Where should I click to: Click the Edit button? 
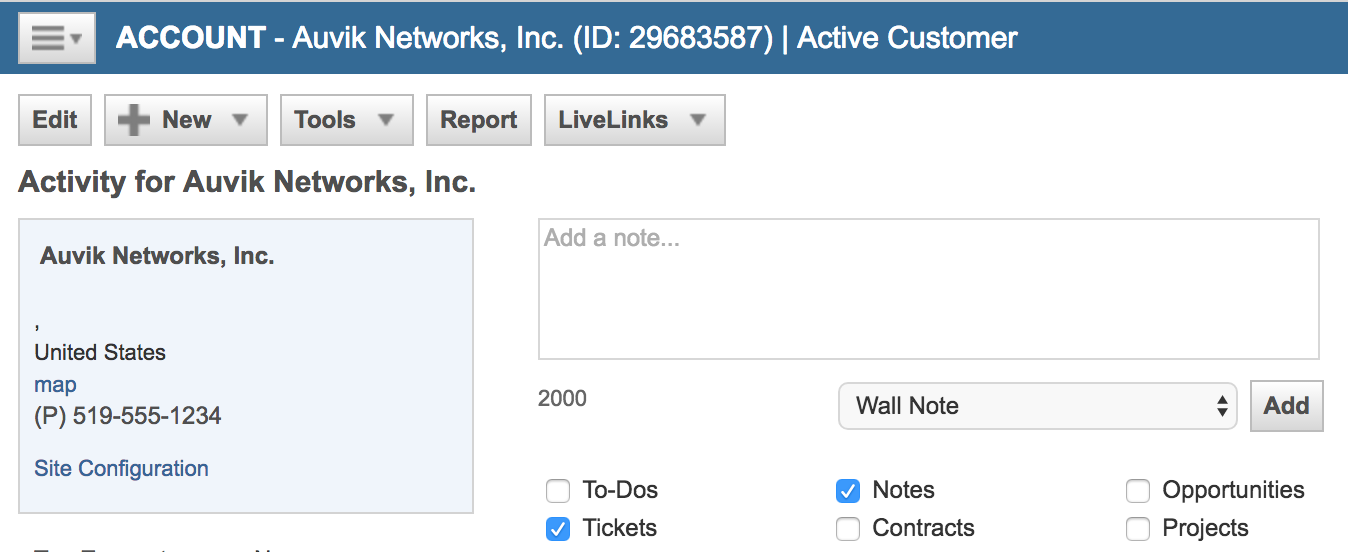click(55, 120)
